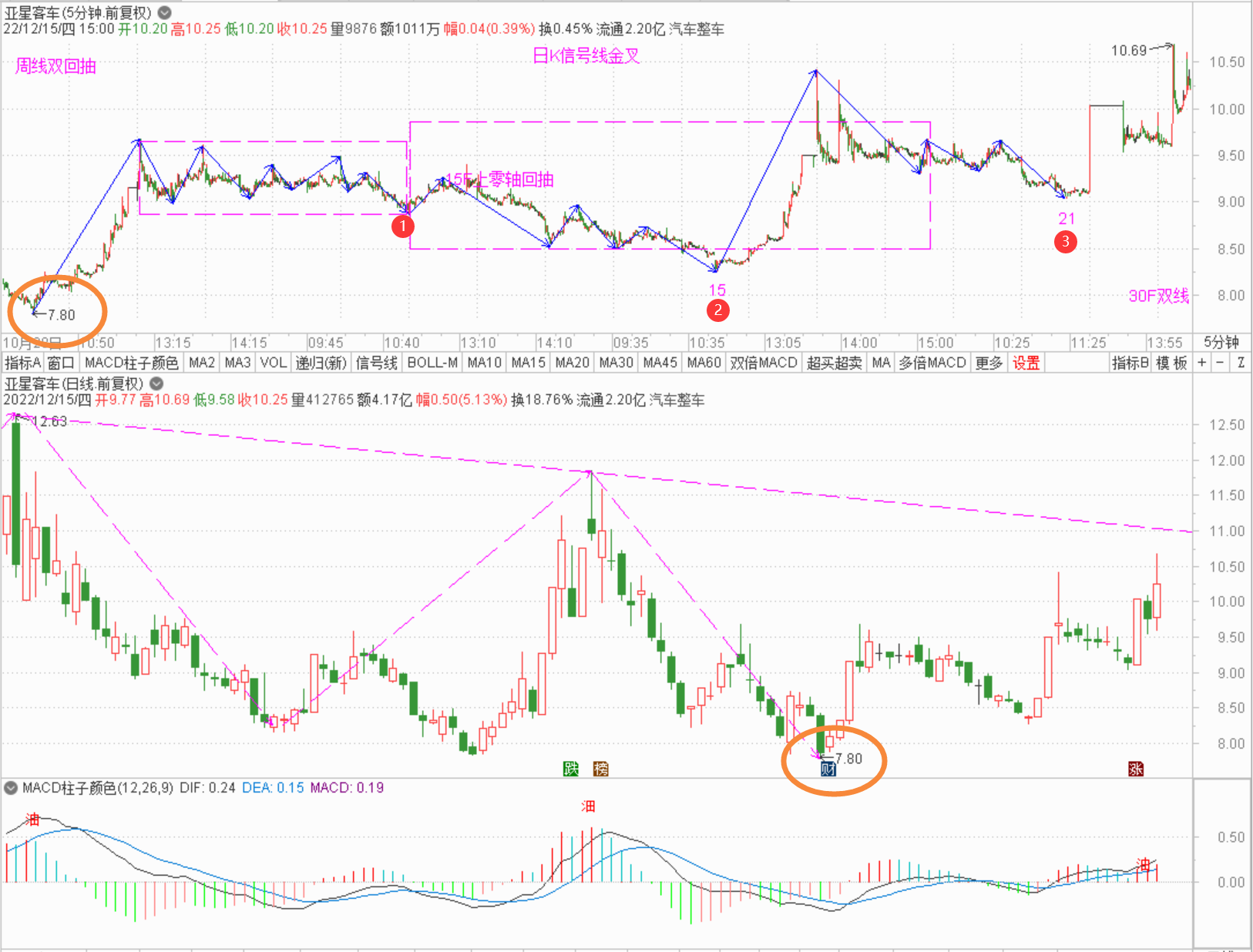Screen dimensions: 1253x952
Task: Click the 12.63 high label on daily chart
Action: [x=50, y=421]
